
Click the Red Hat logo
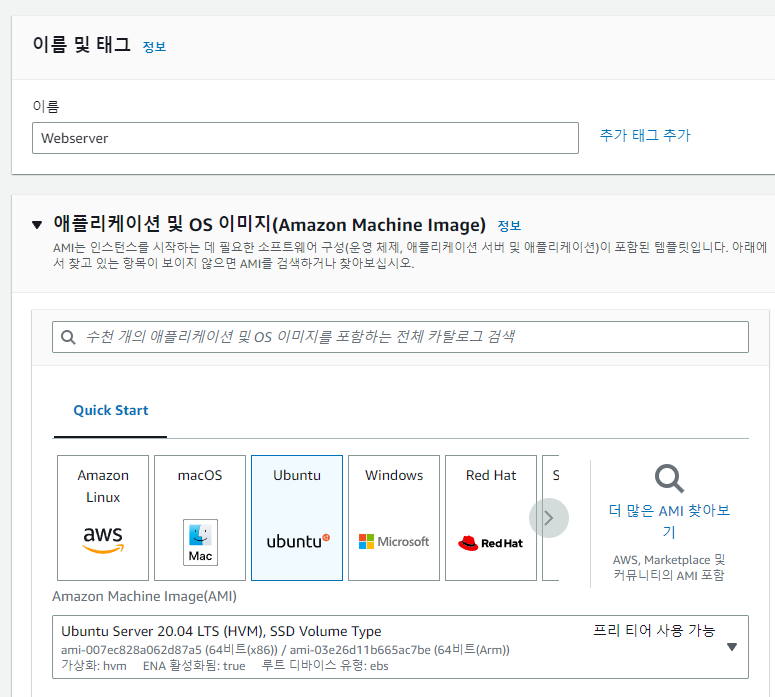[x=490, y=543]
